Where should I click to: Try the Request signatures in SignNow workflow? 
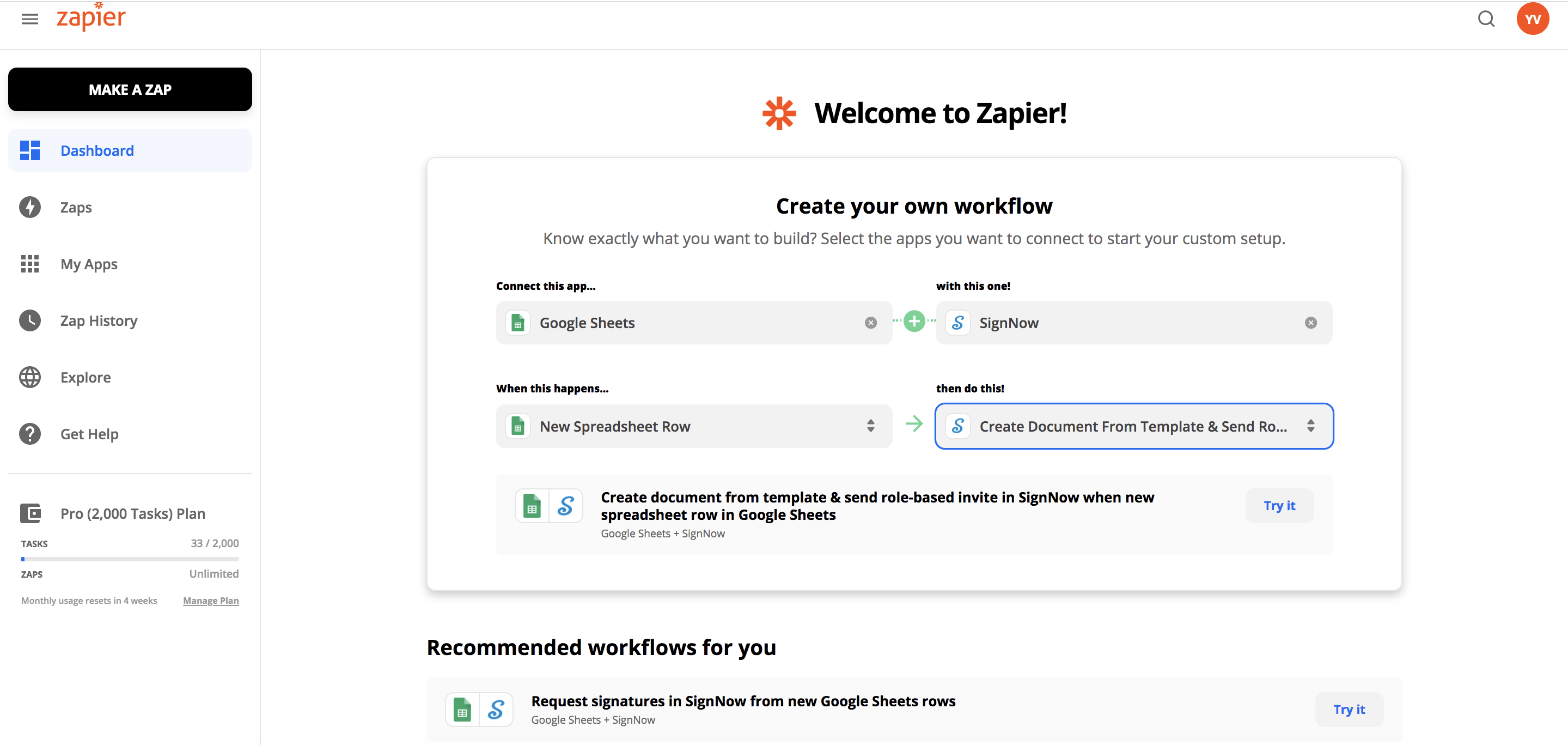1349,709
